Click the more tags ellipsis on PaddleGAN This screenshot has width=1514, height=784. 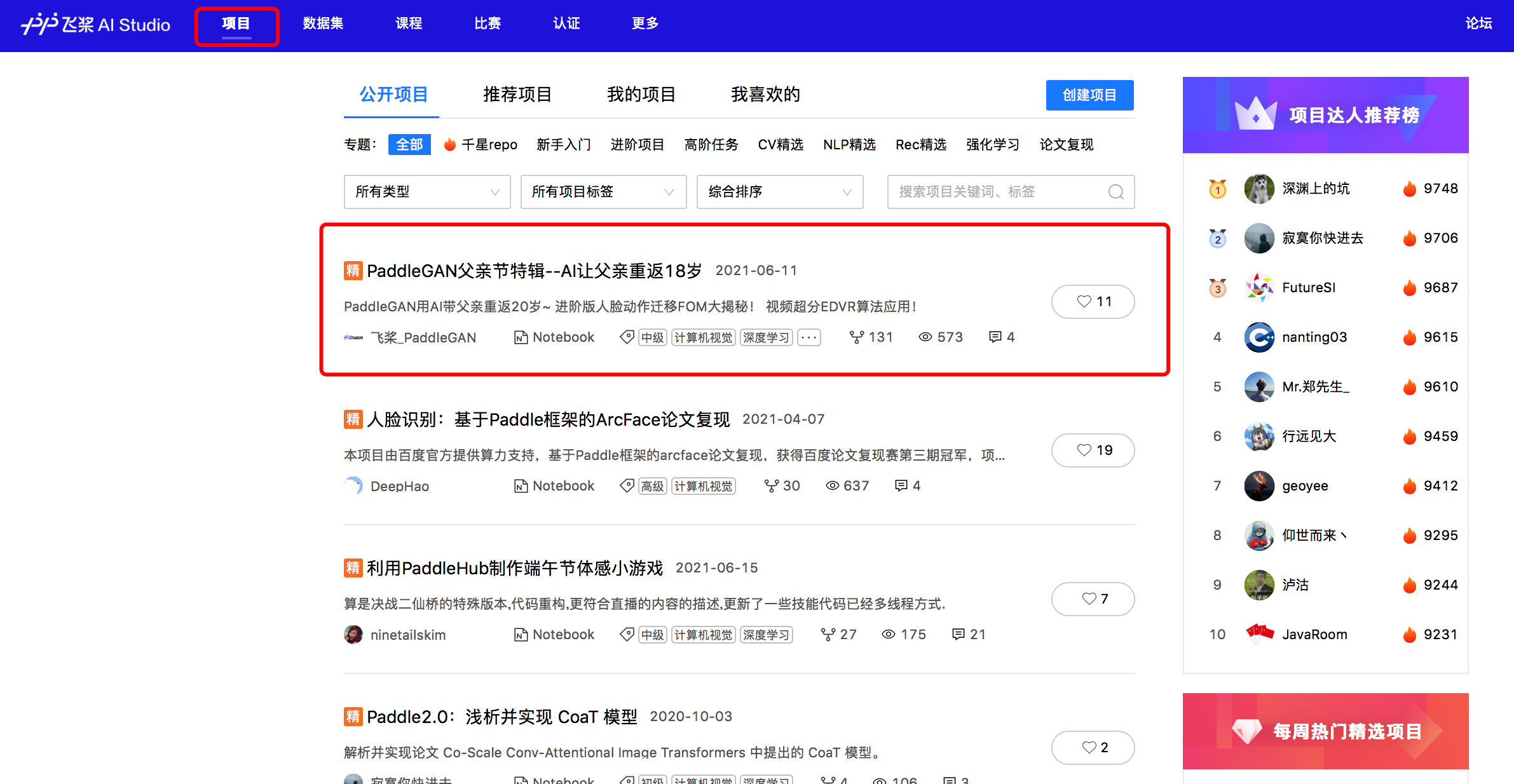pyautogui.click(x=809, y=337)
